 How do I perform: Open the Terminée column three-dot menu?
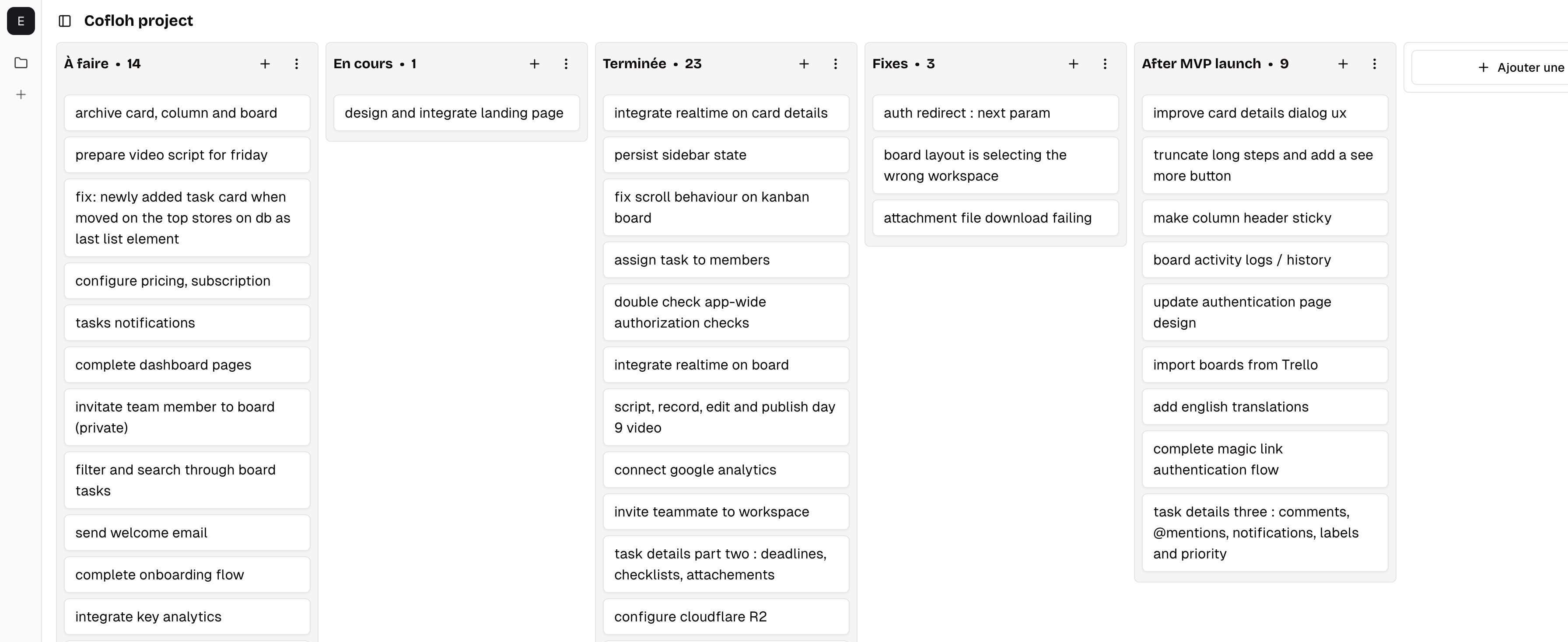[x=836, y=64]
